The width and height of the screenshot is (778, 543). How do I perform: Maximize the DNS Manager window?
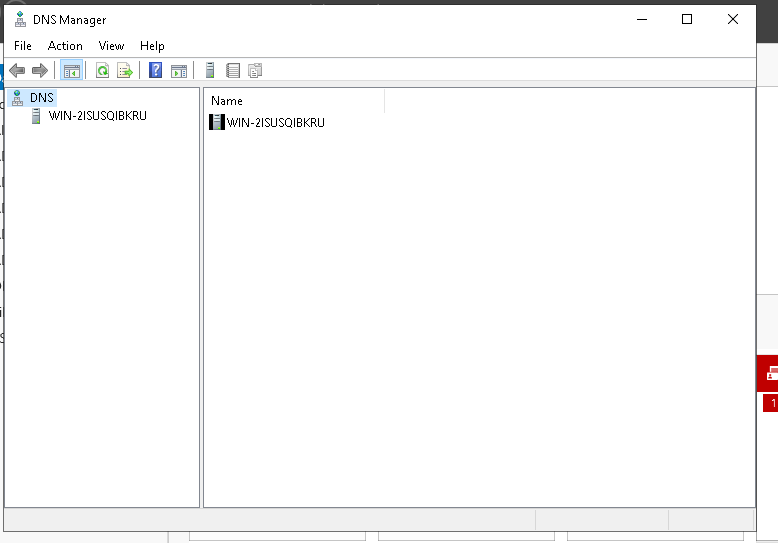[687, 19]
